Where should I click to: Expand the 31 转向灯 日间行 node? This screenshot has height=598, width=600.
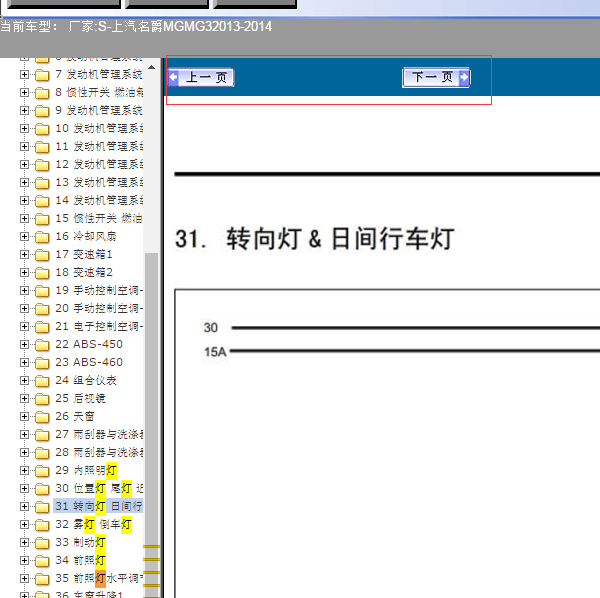click(x=24, y=506)
